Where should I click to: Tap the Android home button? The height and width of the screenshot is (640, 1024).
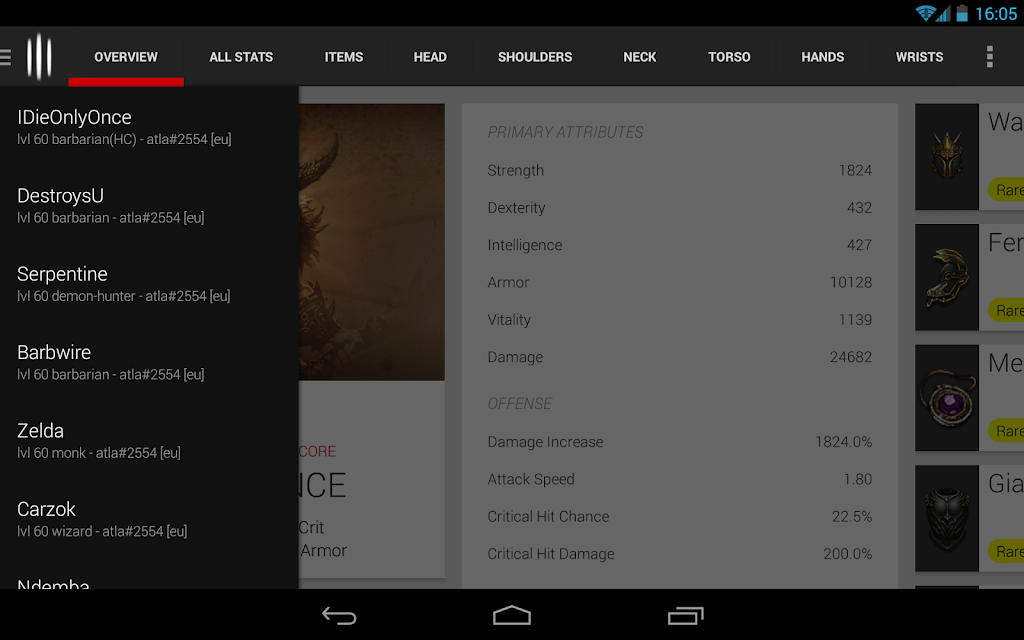click(512, 615)
